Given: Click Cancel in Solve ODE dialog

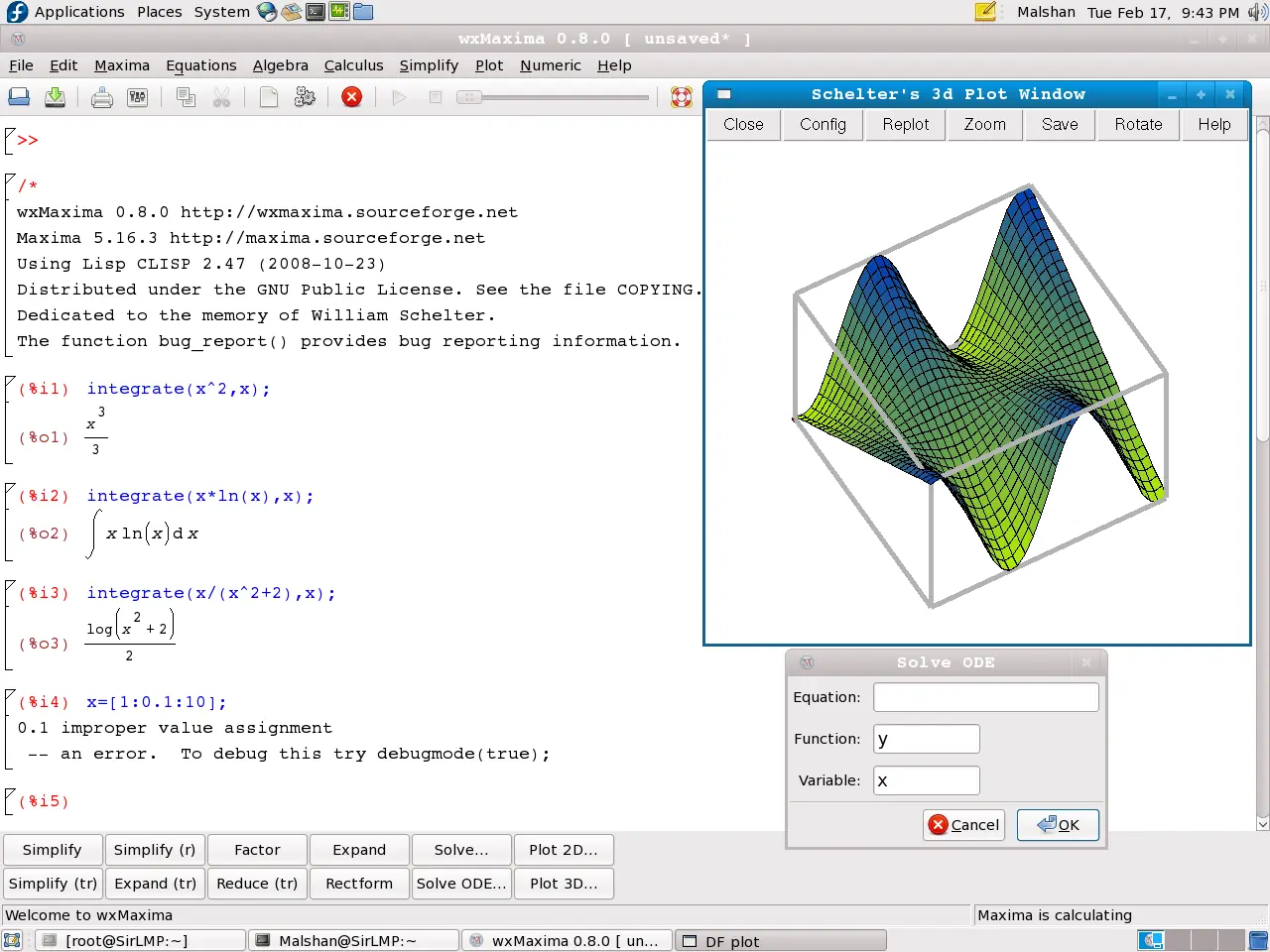Looking at the screenshot, I should (x=963, y=825).
